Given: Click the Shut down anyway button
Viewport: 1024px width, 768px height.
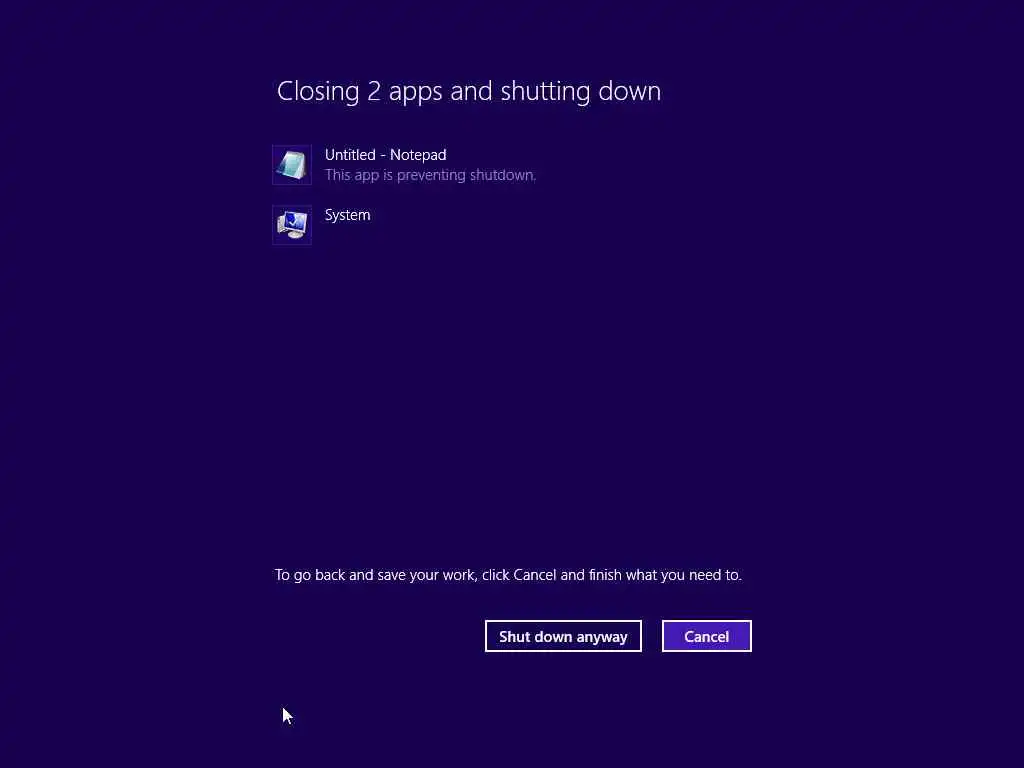Looking at the screenshot, I should [563, 636].
